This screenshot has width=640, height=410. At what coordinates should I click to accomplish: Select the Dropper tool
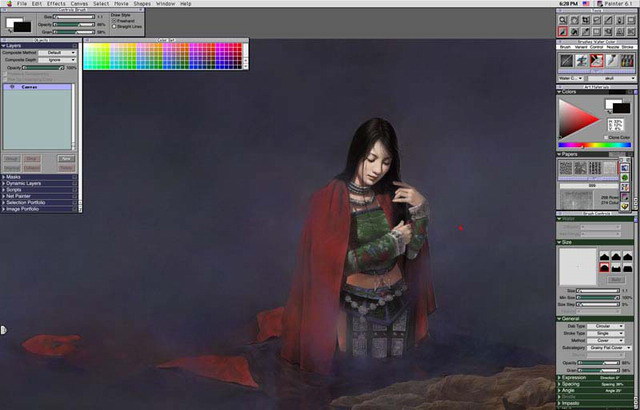(586, 31)
